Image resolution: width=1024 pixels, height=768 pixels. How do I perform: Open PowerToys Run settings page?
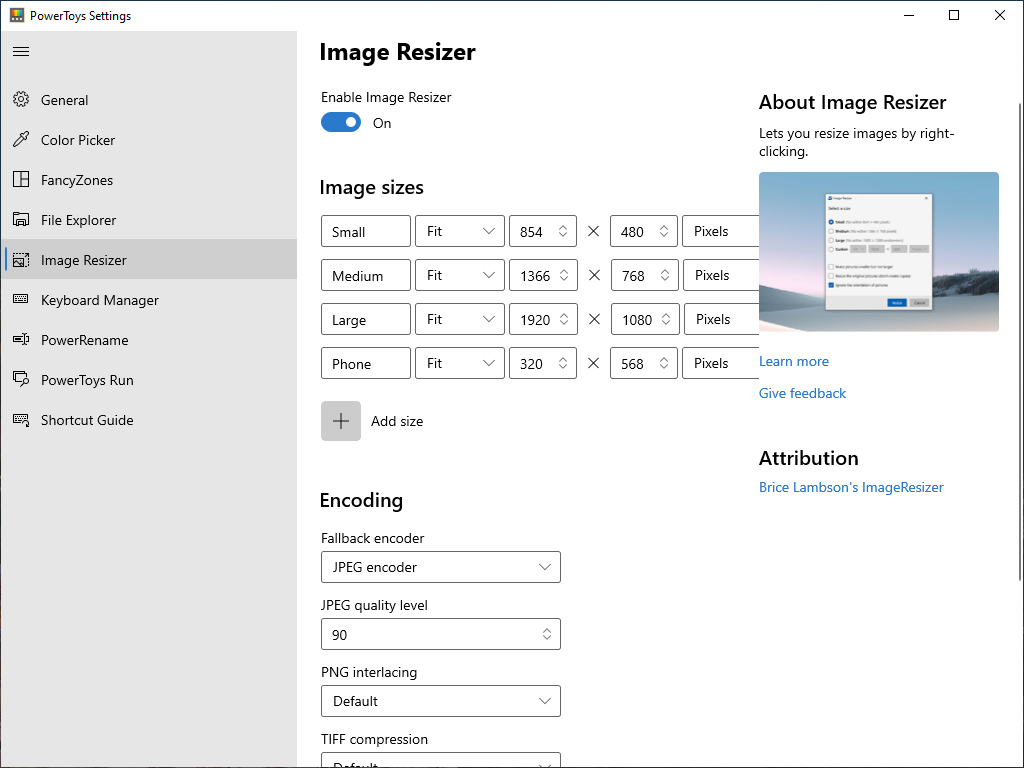click(x=149, y=380)
